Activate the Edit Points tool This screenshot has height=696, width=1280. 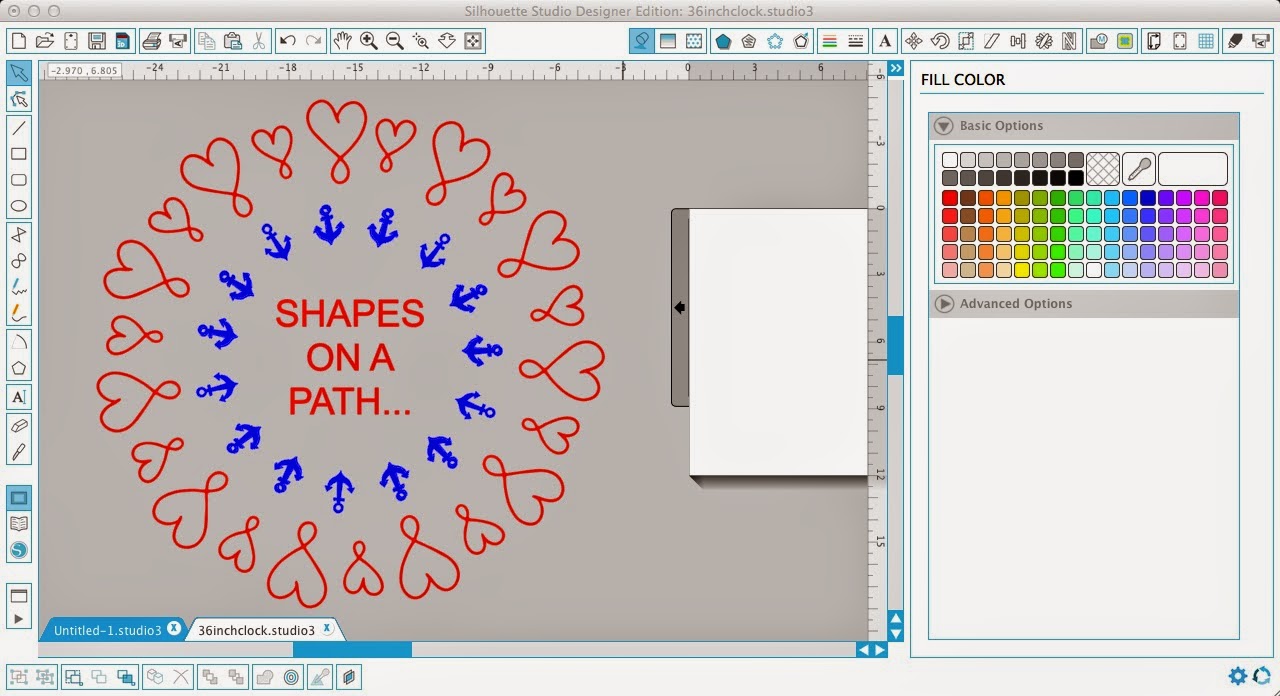[x=19, y=98]
